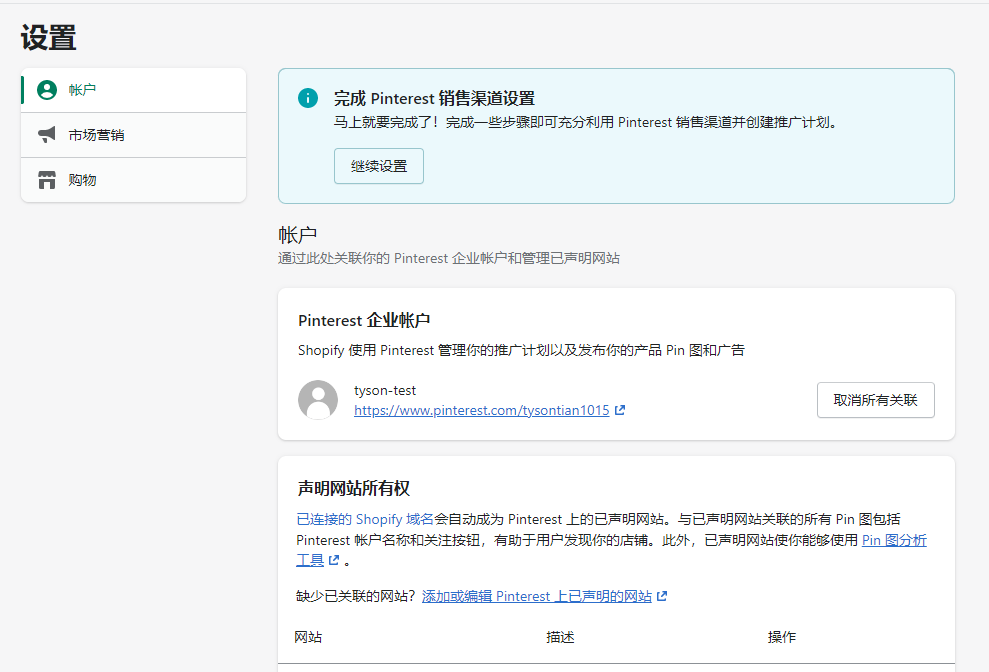
Task: Click external-link icon beside the pinterest.com URL
Action: pos(620,410)
